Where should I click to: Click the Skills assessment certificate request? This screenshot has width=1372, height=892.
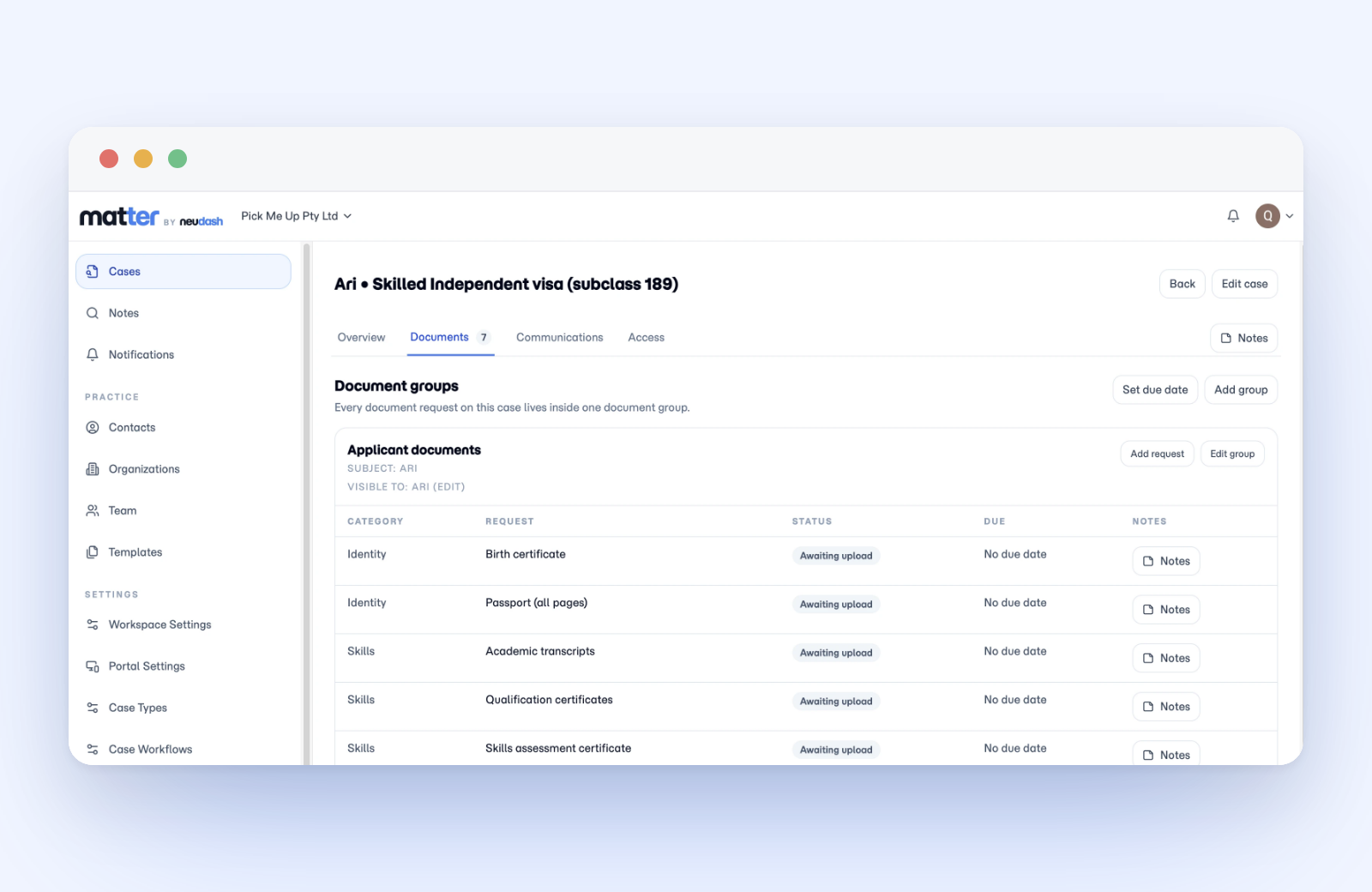click(558, 748)
